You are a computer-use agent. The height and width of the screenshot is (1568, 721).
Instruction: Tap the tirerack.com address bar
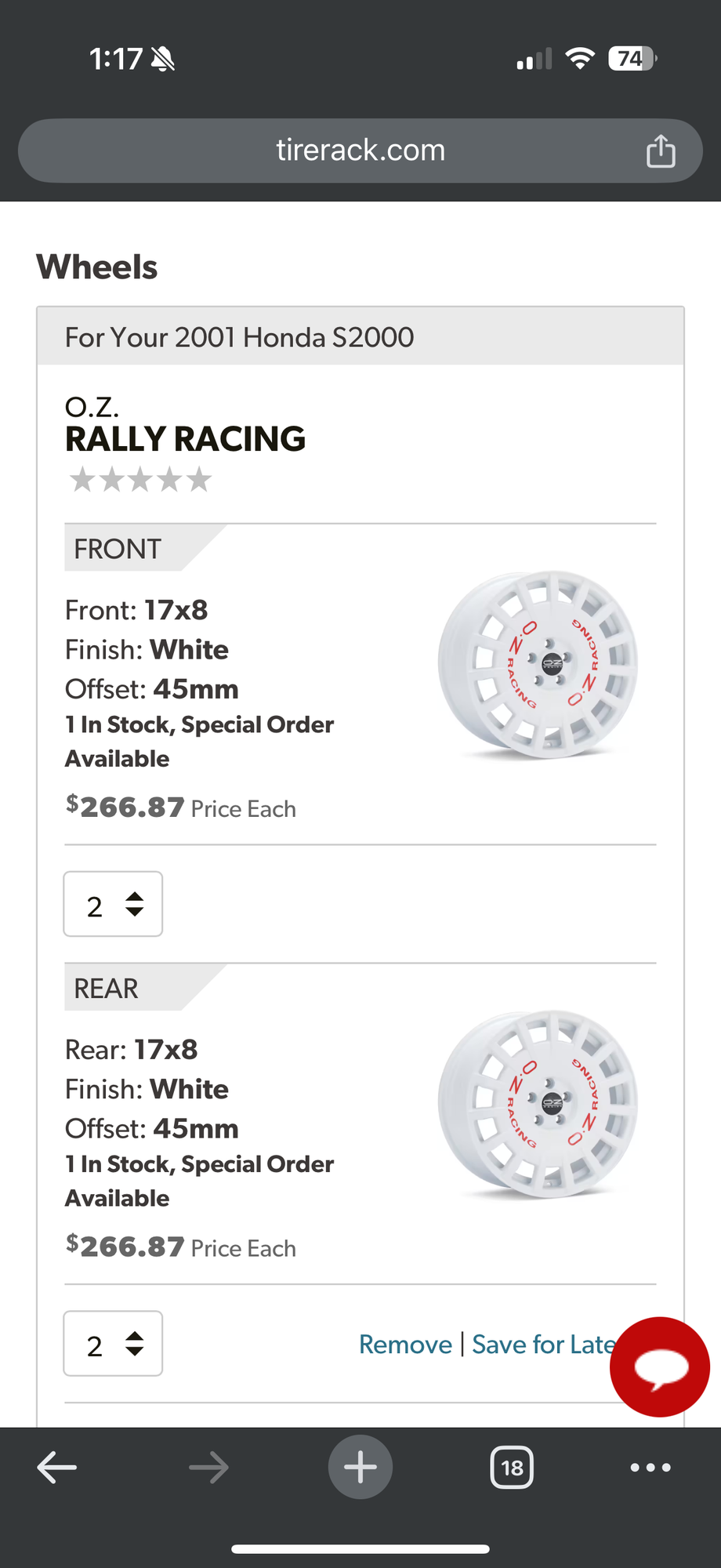tap(360, 151)
